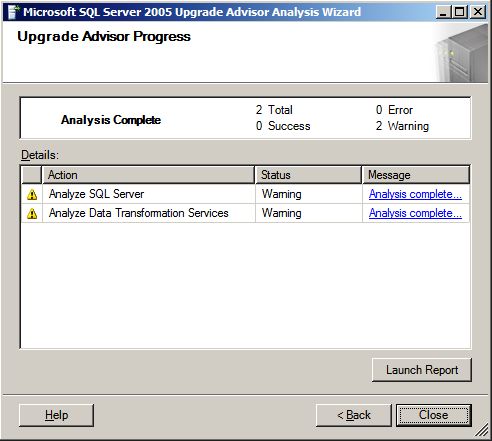The image size is (492, 441).
Task: Click the Details label
Action: 40,155
